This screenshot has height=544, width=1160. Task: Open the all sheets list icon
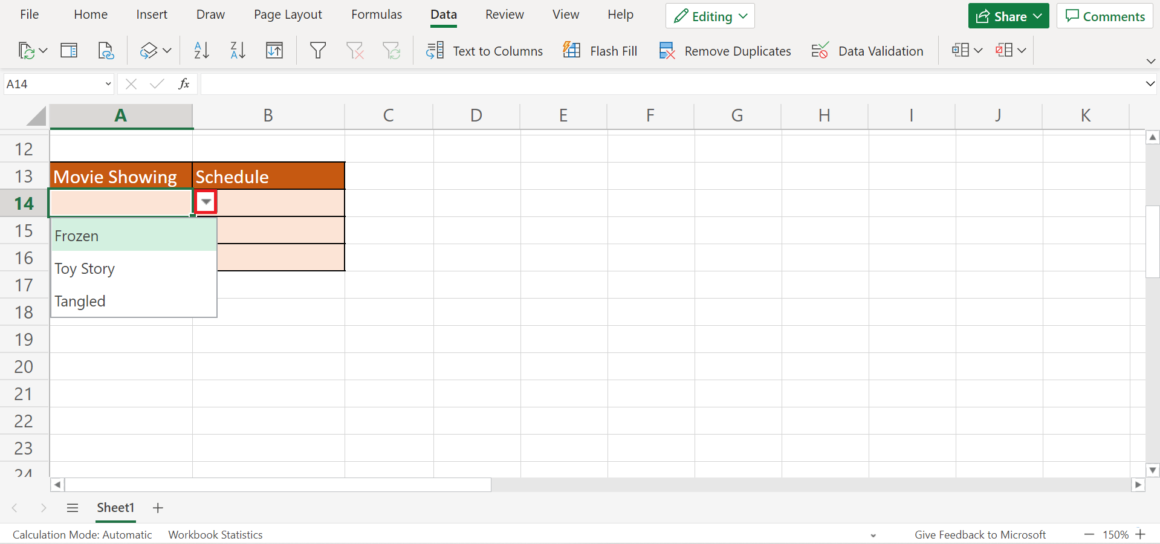coord(72,508)
